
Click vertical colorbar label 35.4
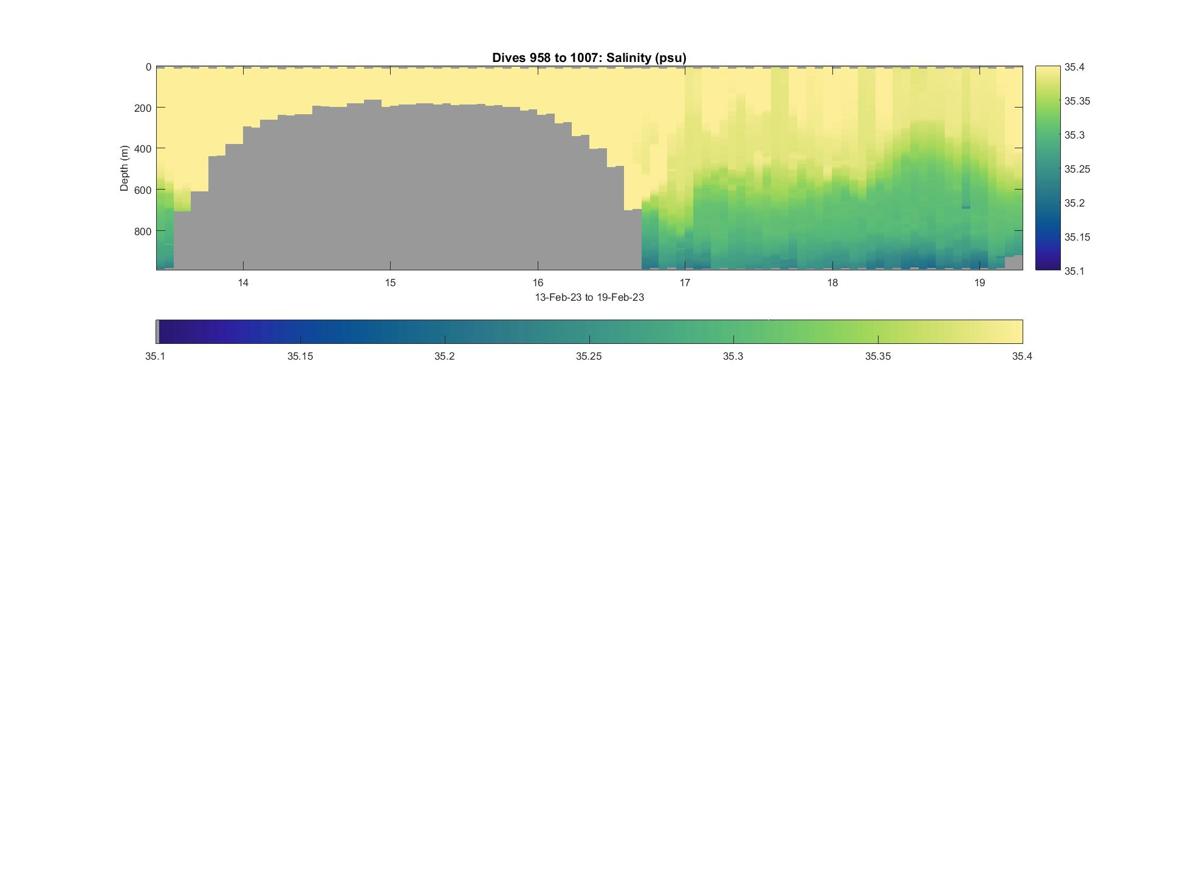(x=1073, y=68)
